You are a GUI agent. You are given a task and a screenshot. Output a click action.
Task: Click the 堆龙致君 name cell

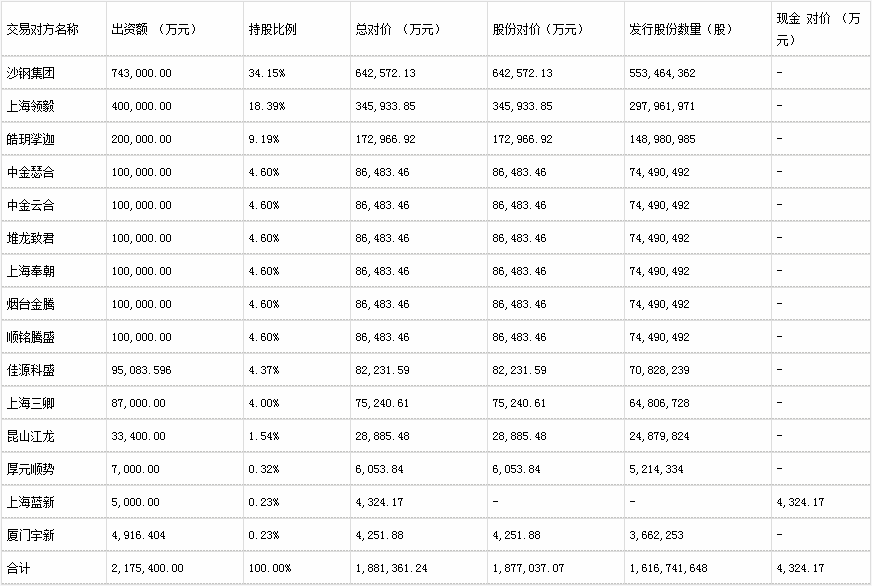tap(53, 238)
